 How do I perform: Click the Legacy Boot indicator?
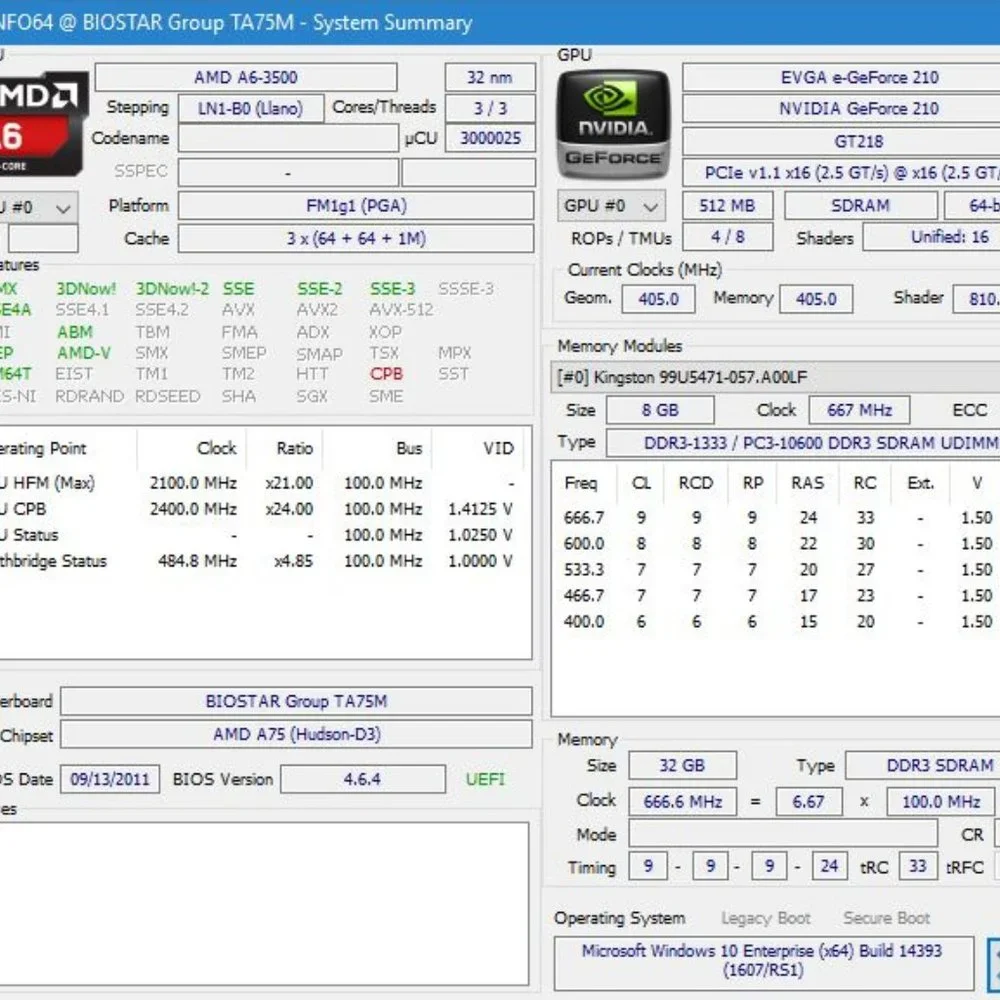(765, 918)
